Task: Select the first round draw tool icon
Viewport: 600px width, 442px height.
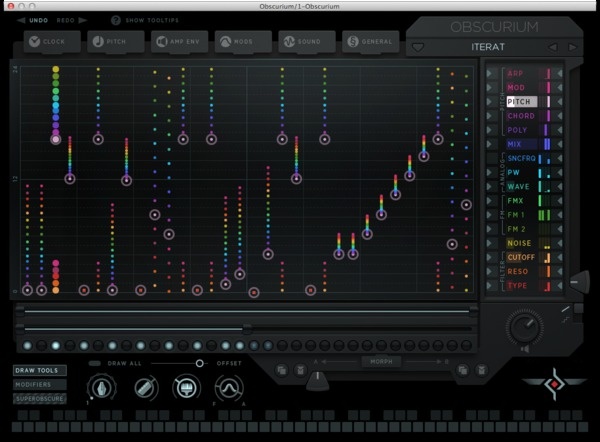Action: click(x=101, y=389)
